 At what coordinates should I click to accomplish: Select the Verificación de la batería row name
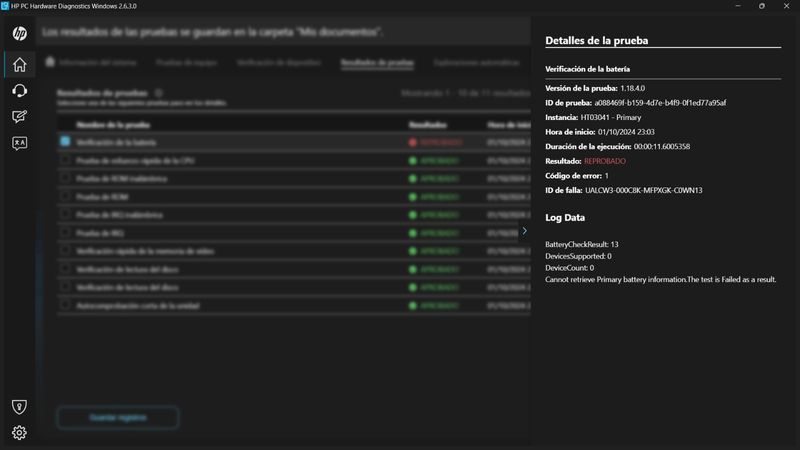coord(116,142)
